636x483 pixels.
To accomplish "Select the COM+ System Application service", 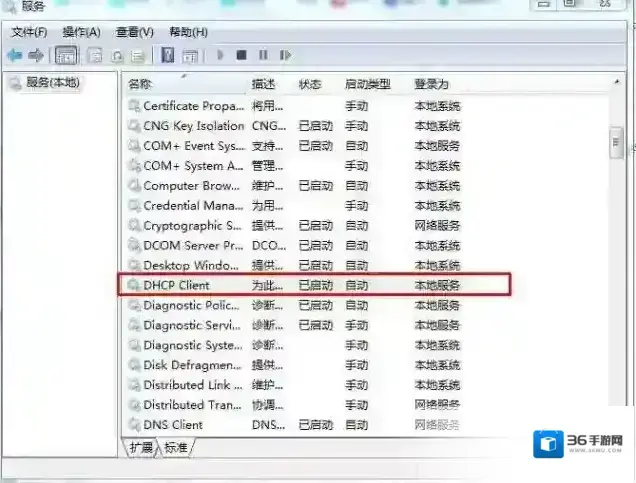I will [x=294, y=165].
